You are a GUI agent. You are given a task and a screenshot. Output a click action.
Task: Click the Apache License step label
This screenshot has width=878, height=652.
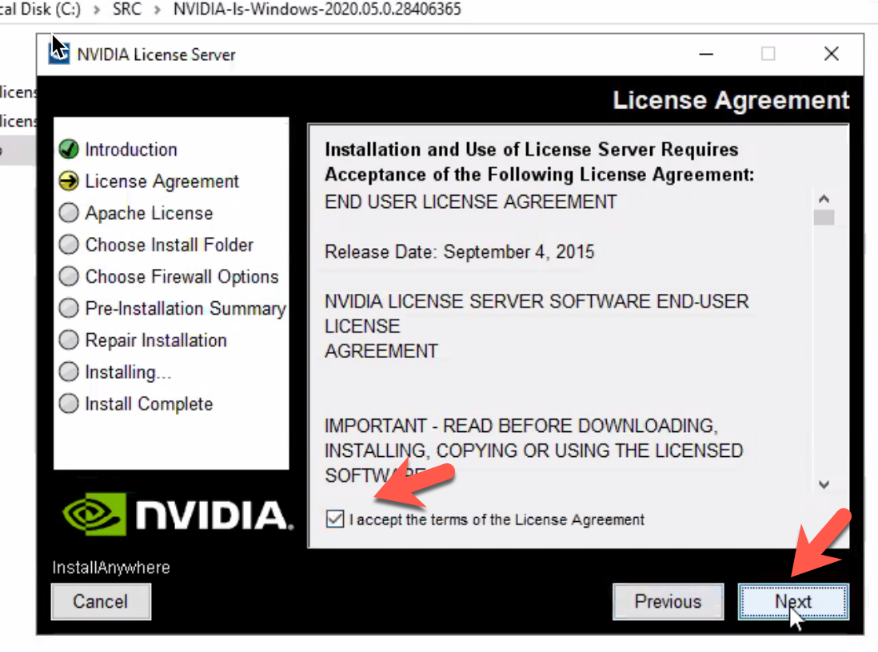pyautogui.click(x=149, y=213)
